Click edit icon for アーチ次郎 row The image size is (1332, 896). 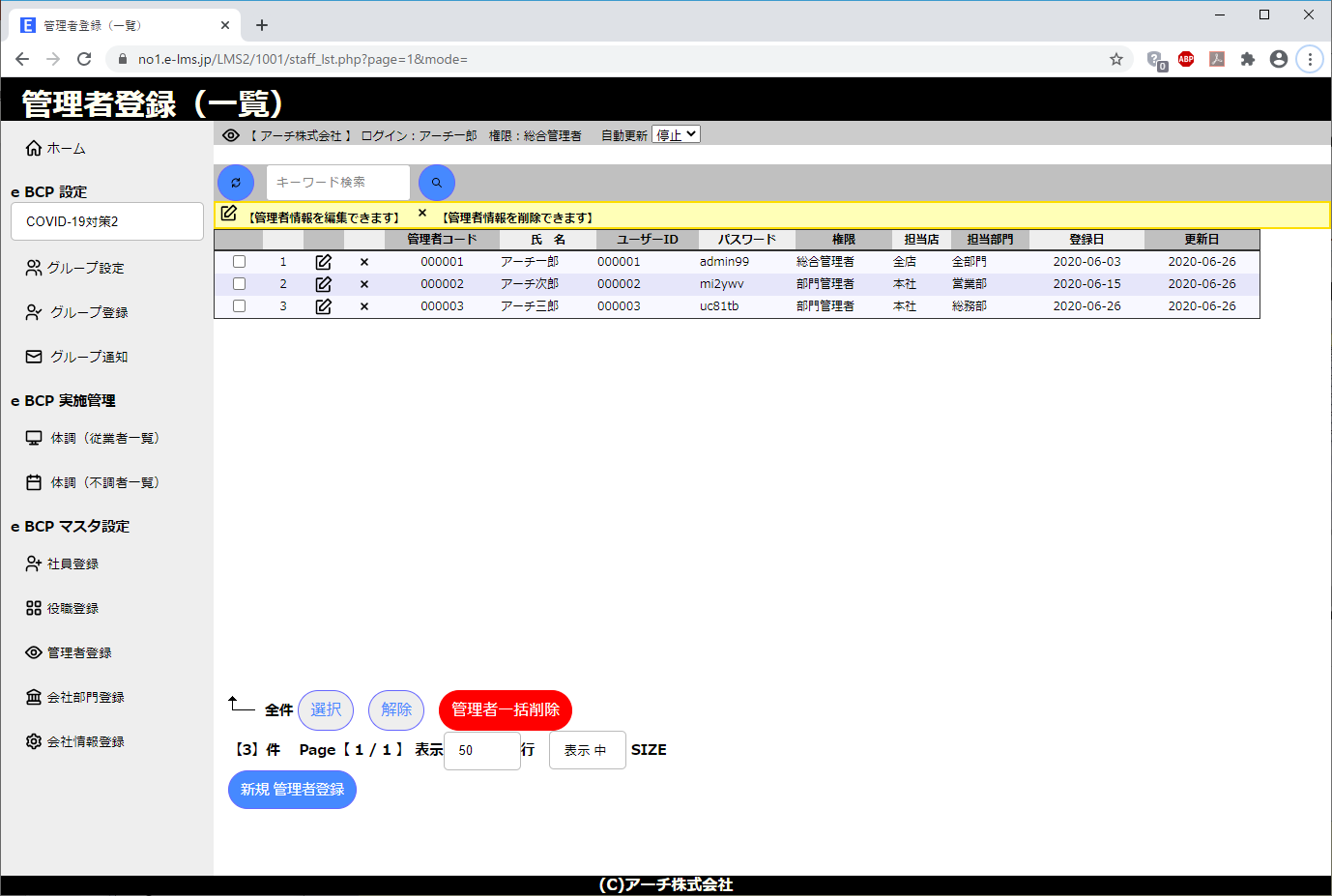click(324, 284)
